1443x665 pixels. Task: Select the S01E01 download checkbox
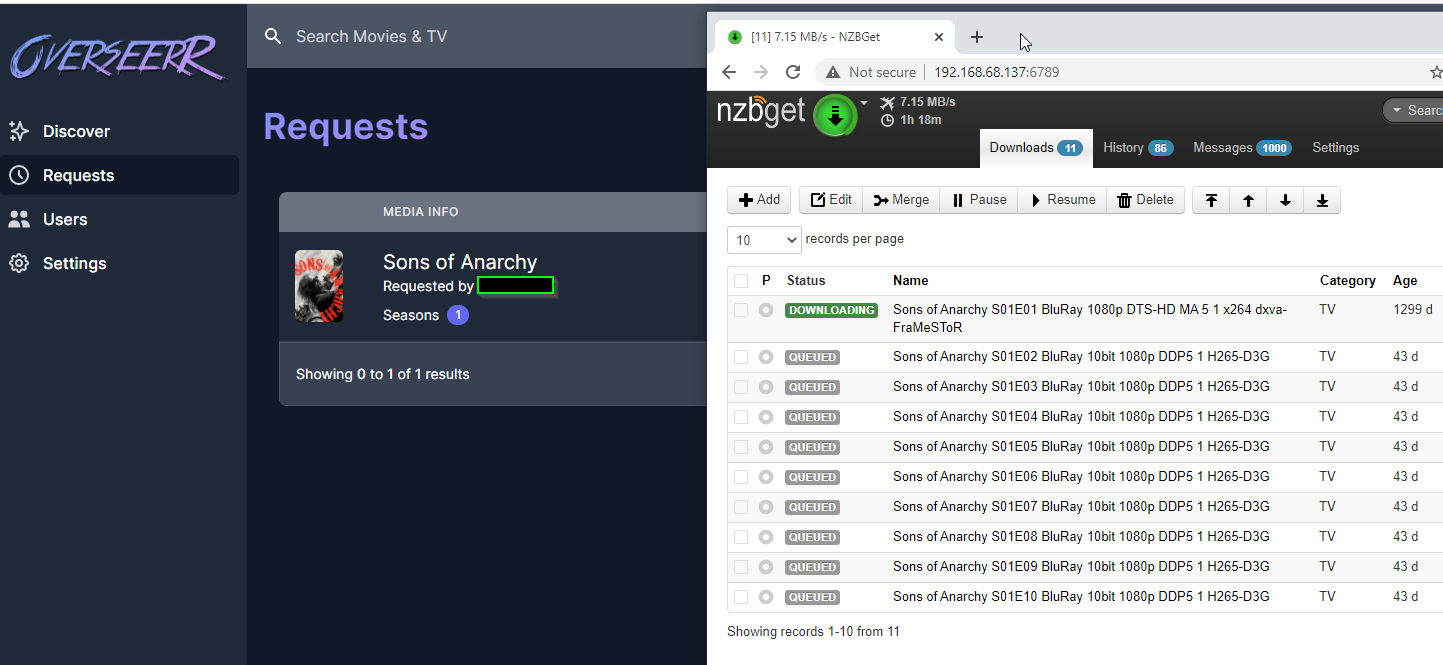pyautogui.click(x=741, y=310)
